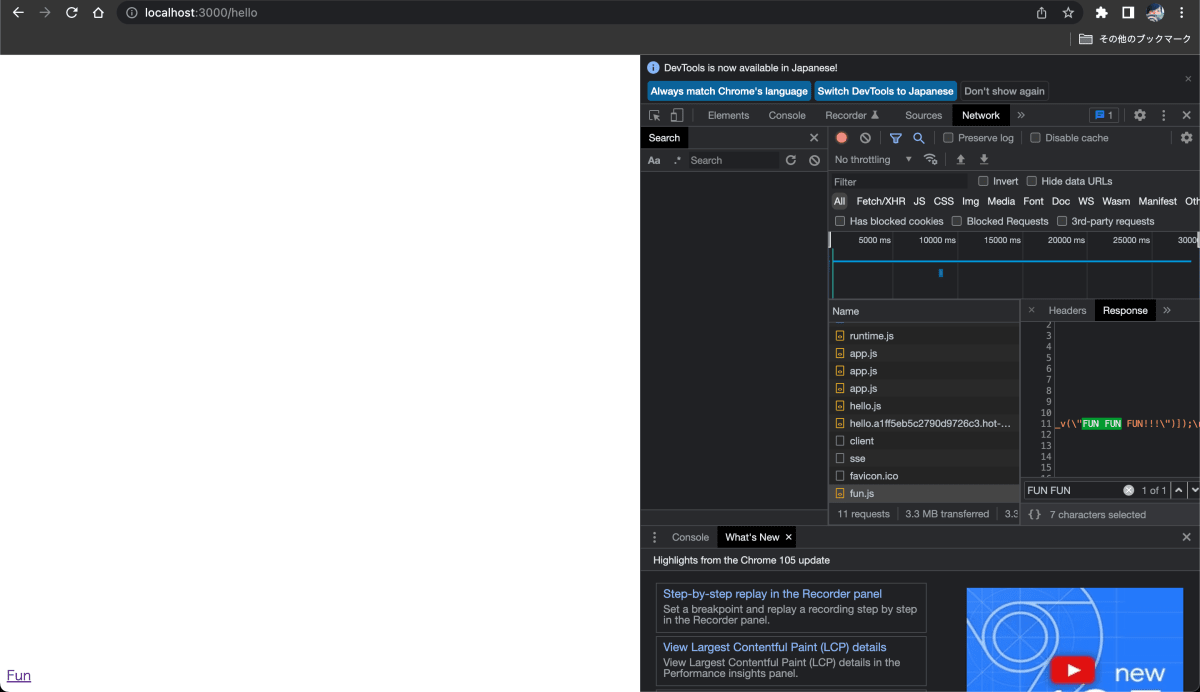Open the DevTools three-dot customize menu
Screen dimensions: 1200x692
(x=1163, y=115)
